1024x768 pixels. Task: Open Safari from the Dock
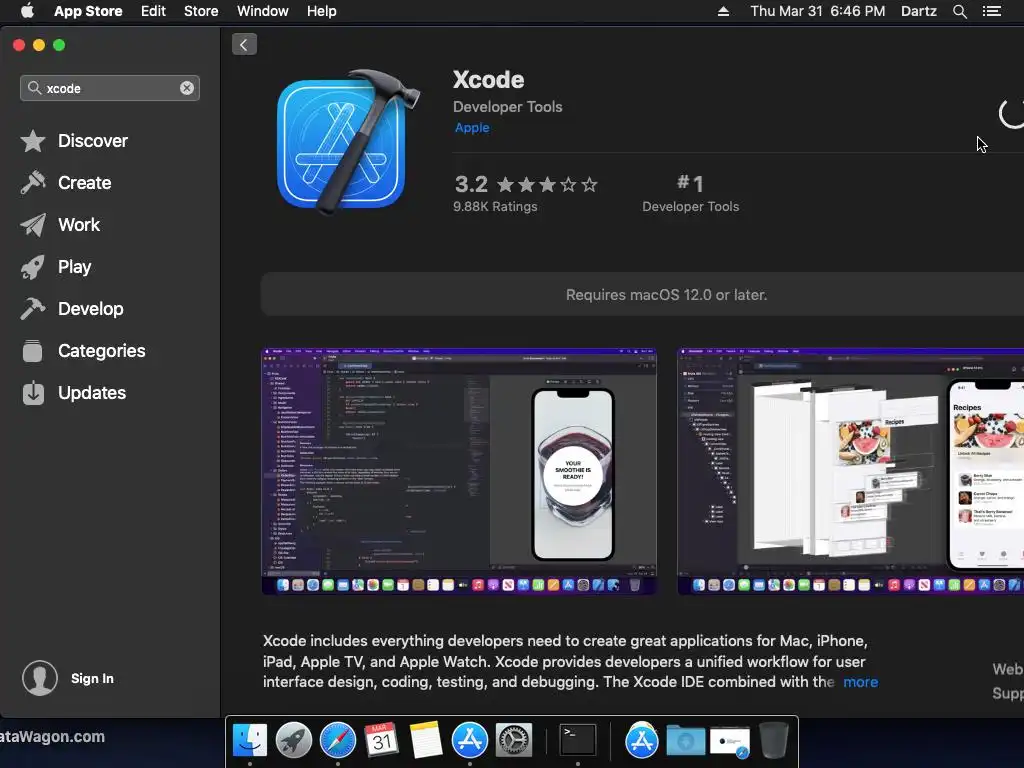[338, 741]
